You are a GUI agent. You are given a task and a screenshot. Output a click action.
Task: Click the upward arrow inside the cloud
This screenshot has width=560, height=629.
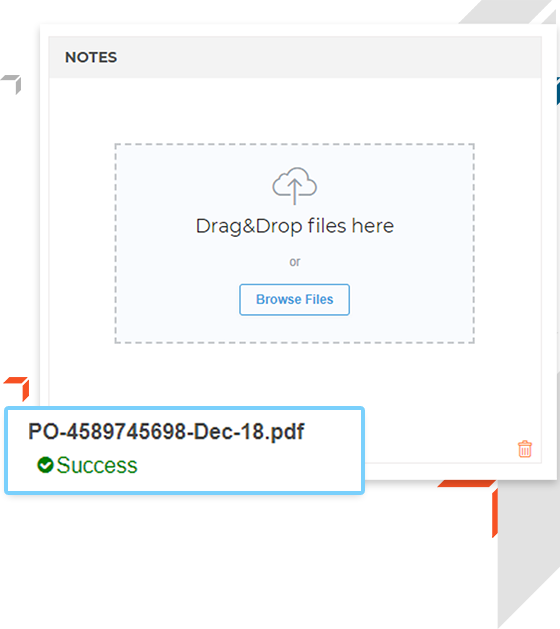tap(294, 192)
